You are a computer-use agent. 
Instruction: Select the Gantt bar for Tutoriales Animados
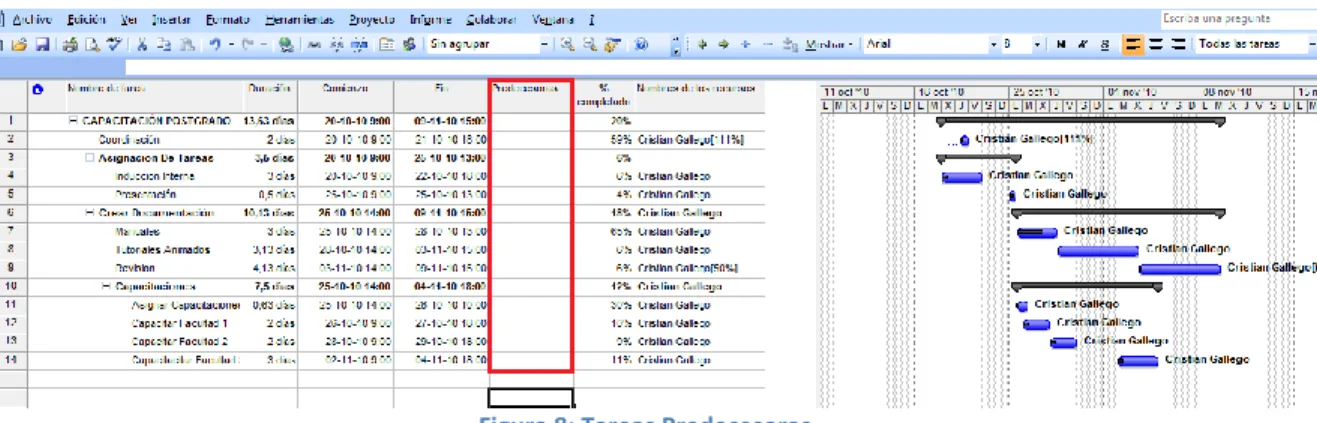coord(1098,251)
